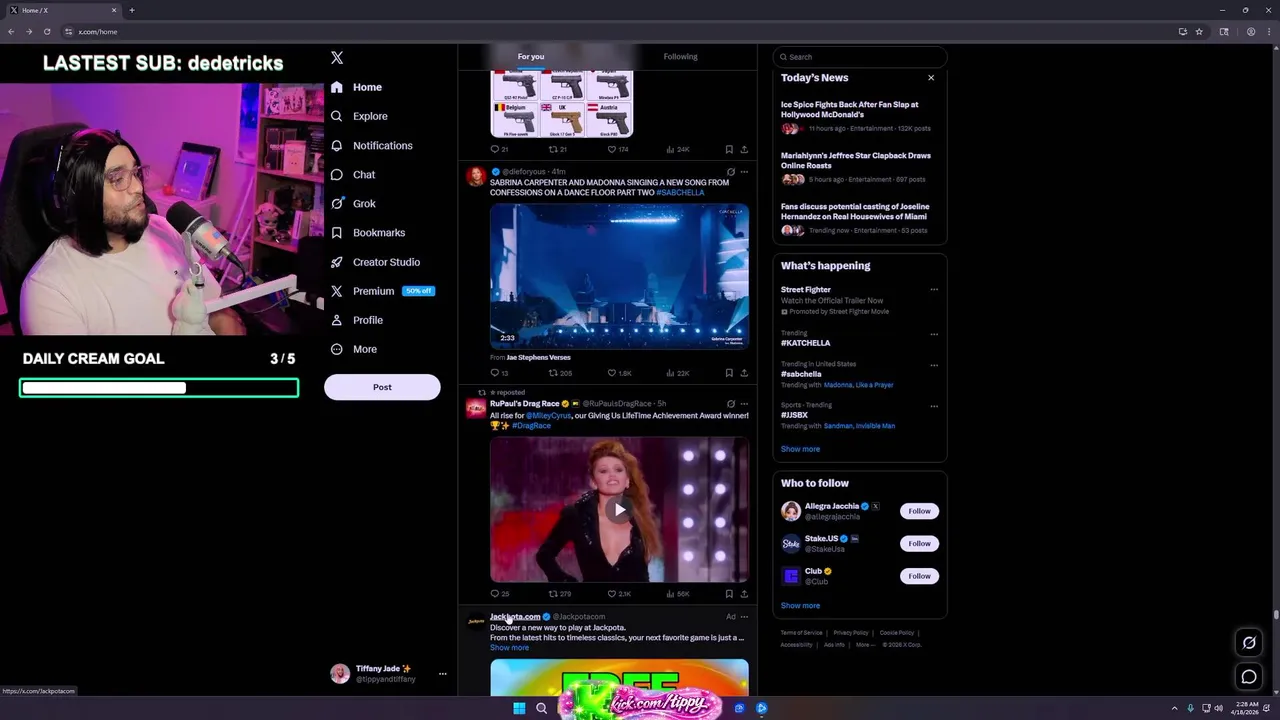Switch to the Following tab
Viewport: 1280px width, 720px height.
click(680, 57)
